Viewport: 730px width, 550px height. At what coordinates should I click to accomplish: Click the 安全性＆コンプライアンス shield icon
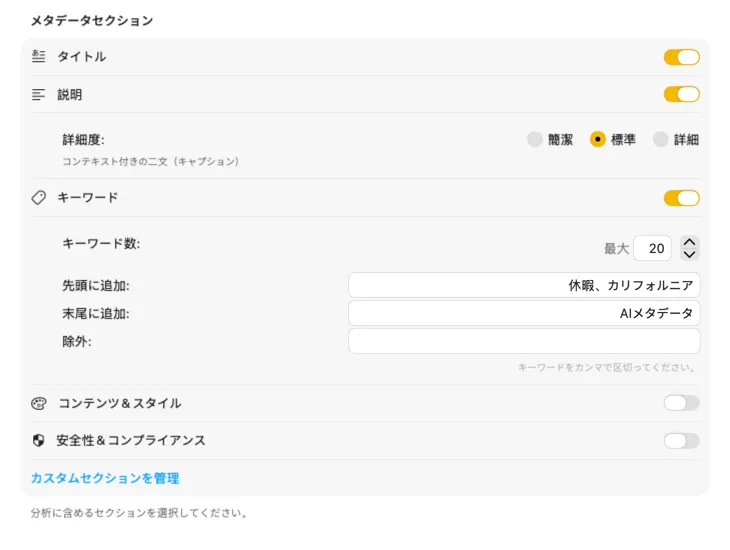tap(39, 441)
